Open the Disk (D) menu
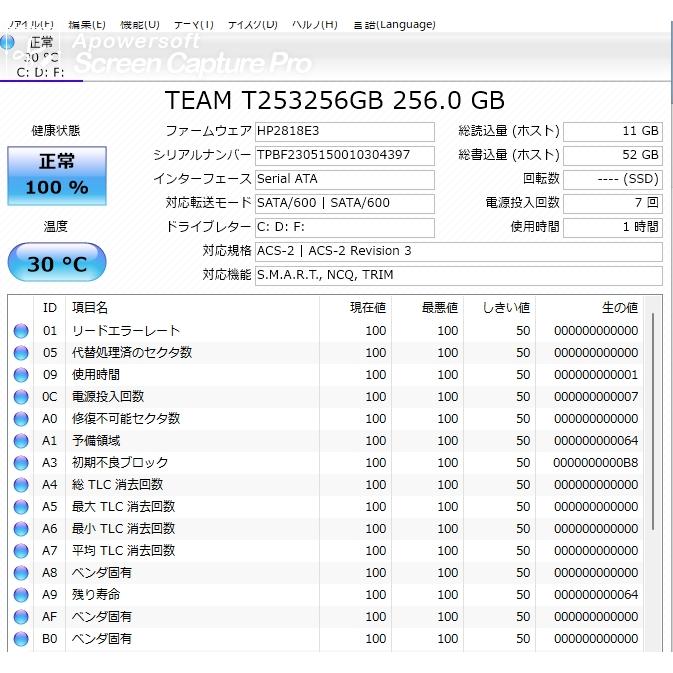 pos(253,24)
